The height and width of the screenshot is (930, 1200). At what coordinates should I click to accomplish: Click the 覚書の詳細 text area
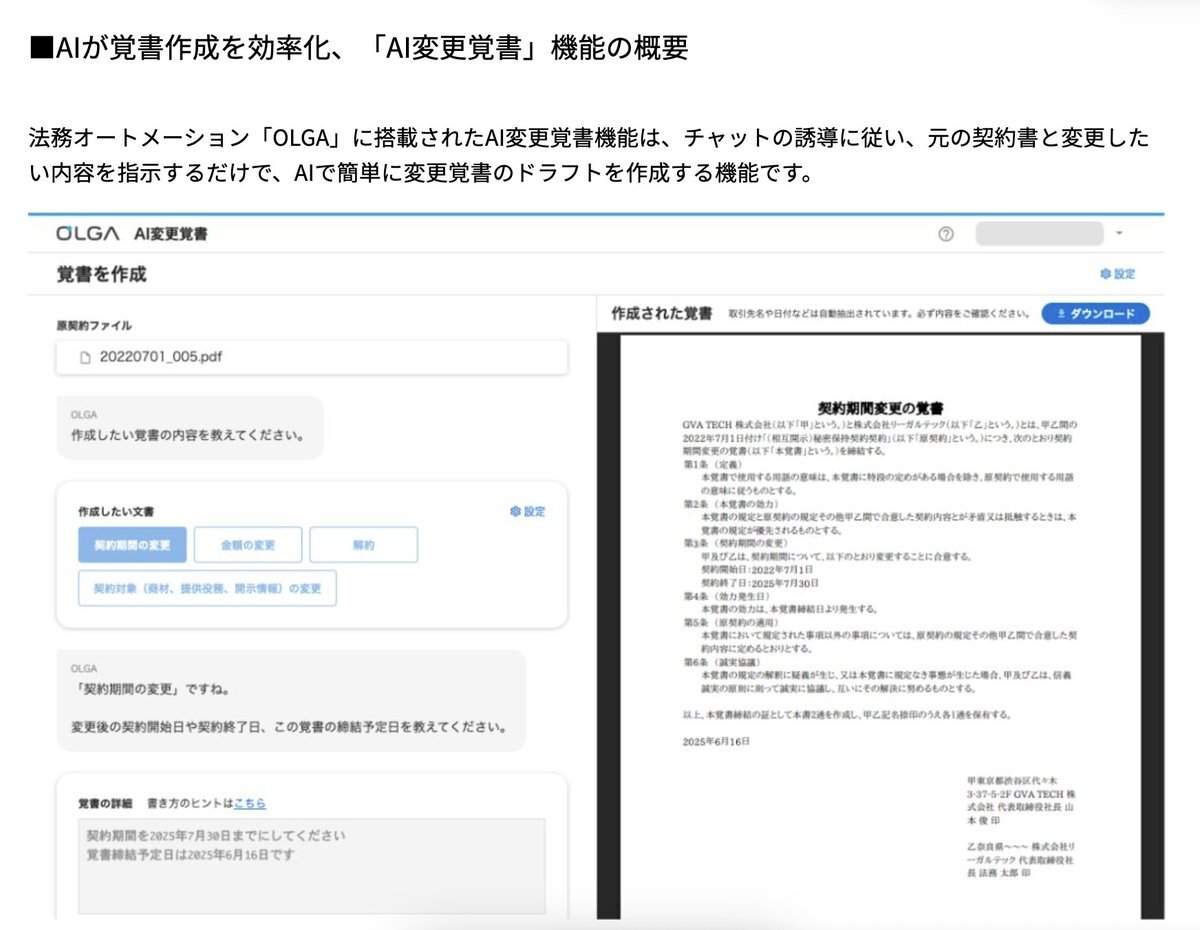point(312,867)
